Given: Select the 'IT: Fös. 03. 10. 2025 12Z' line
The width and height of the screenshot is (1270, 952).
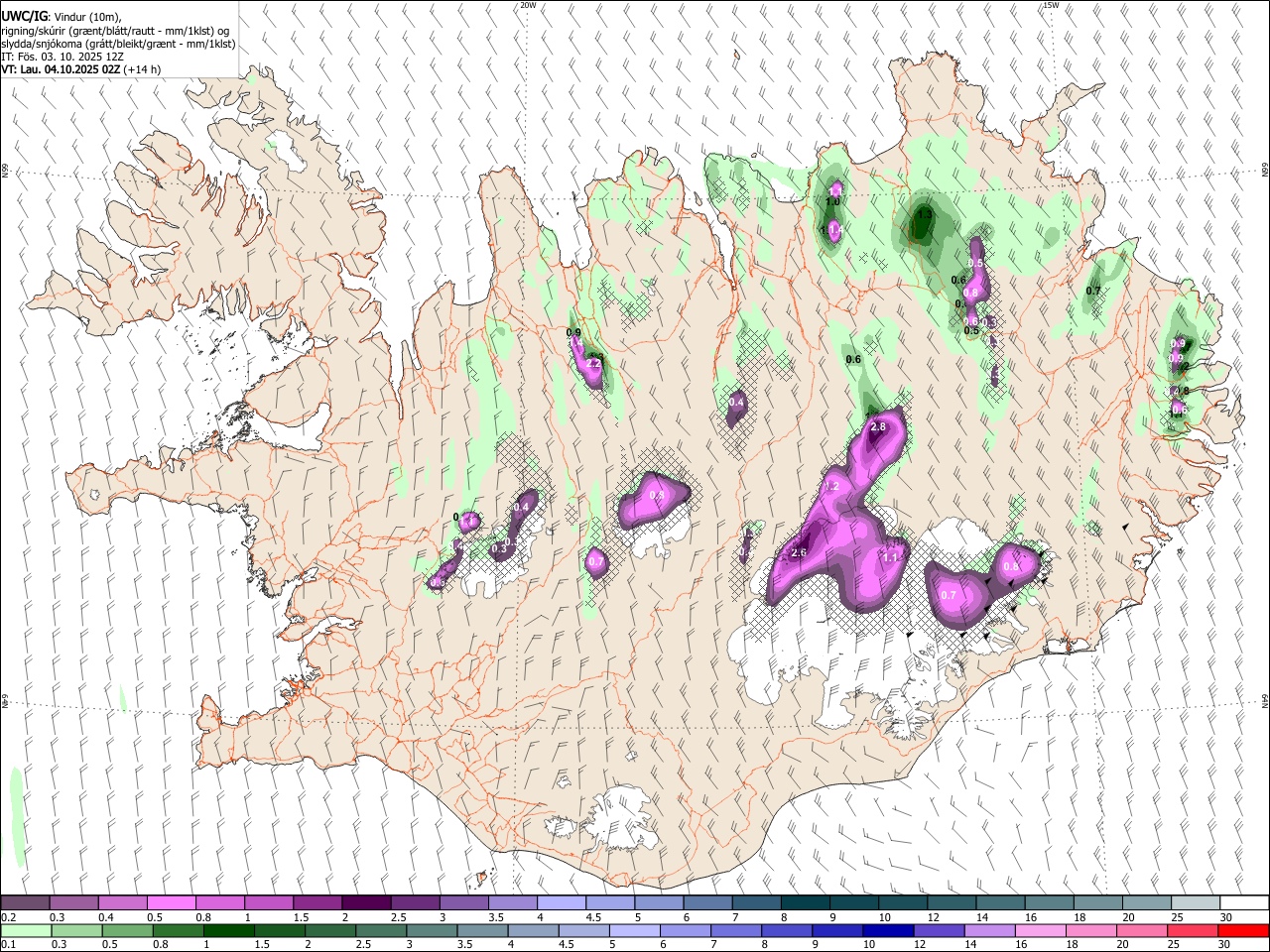Looking at the screenshot, I should tap(62, 57).
